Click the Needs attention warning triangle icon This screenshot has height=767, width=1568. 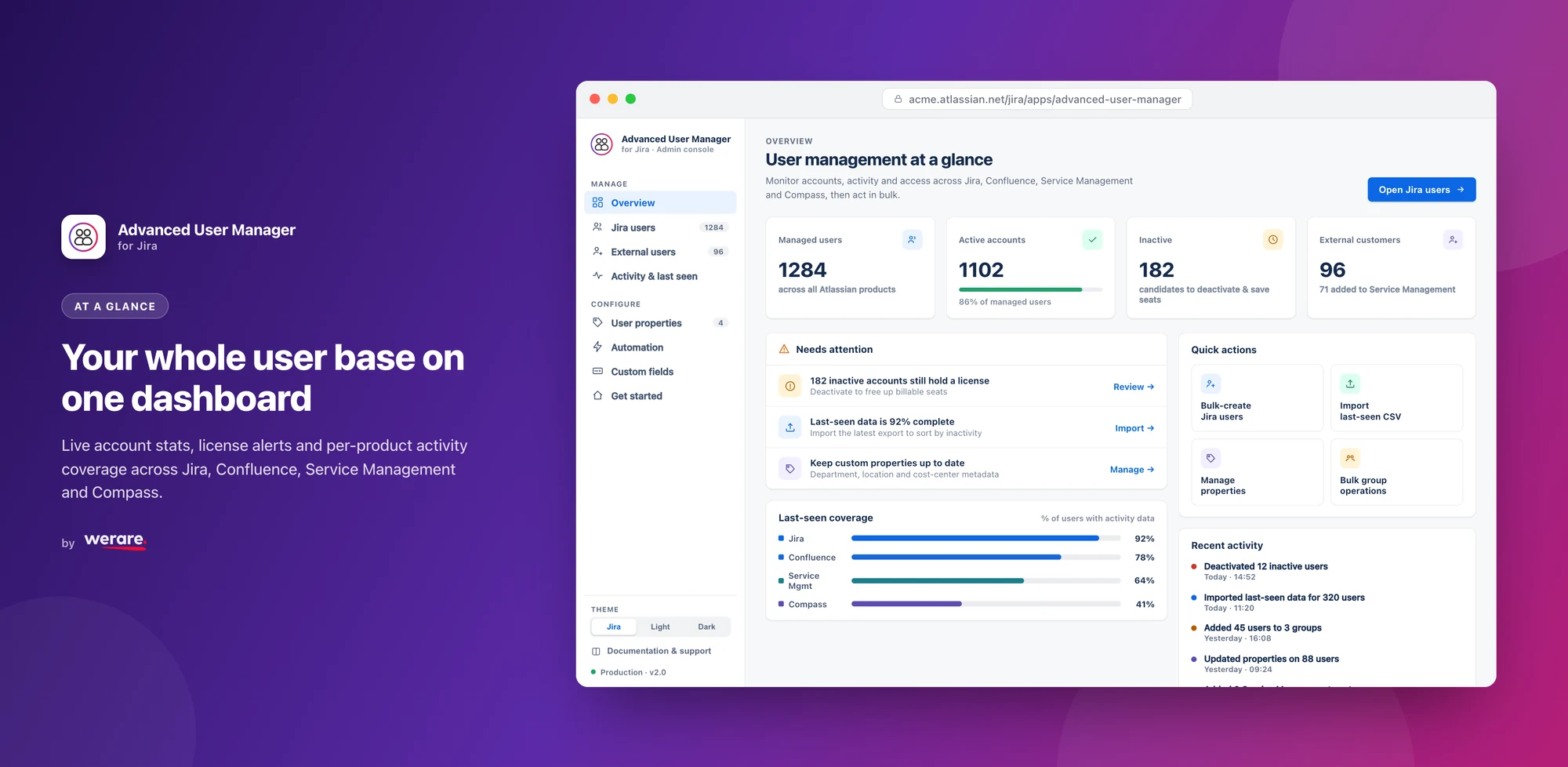tap(784, 349)
